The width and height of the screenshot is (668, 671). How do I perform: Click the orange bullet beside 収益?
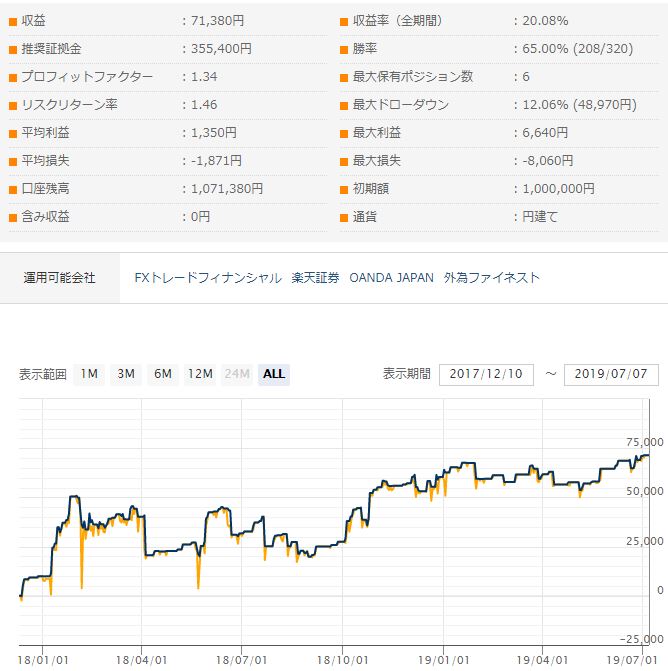12,20
